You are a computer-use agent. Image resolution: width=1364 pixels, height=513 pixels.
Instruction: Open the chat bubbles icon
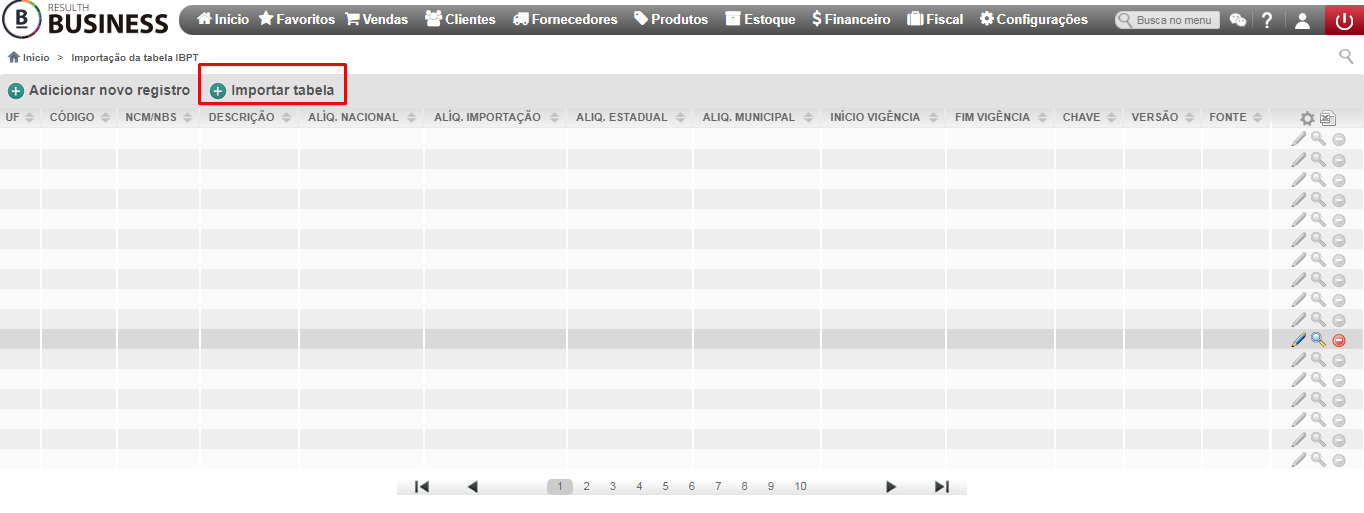(x=1238, y=20)
